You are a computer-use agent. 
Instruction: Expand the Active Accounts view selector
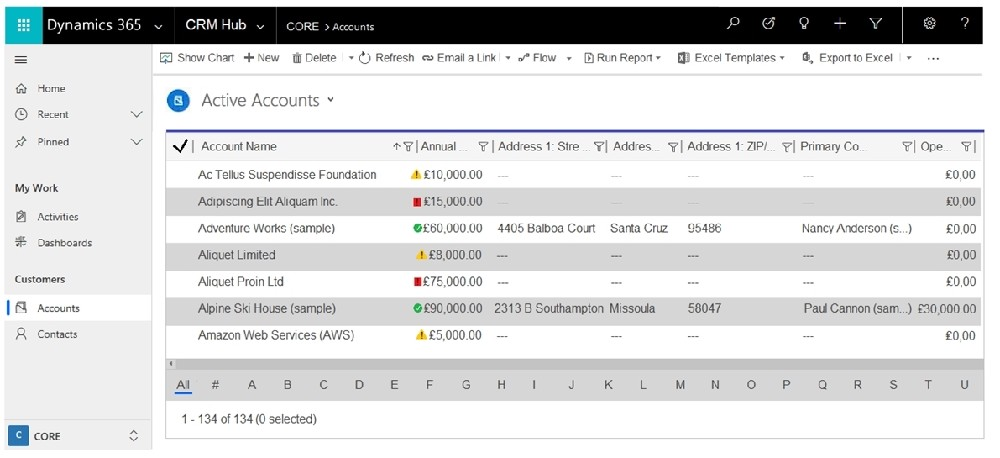click(x=330, y=100)
